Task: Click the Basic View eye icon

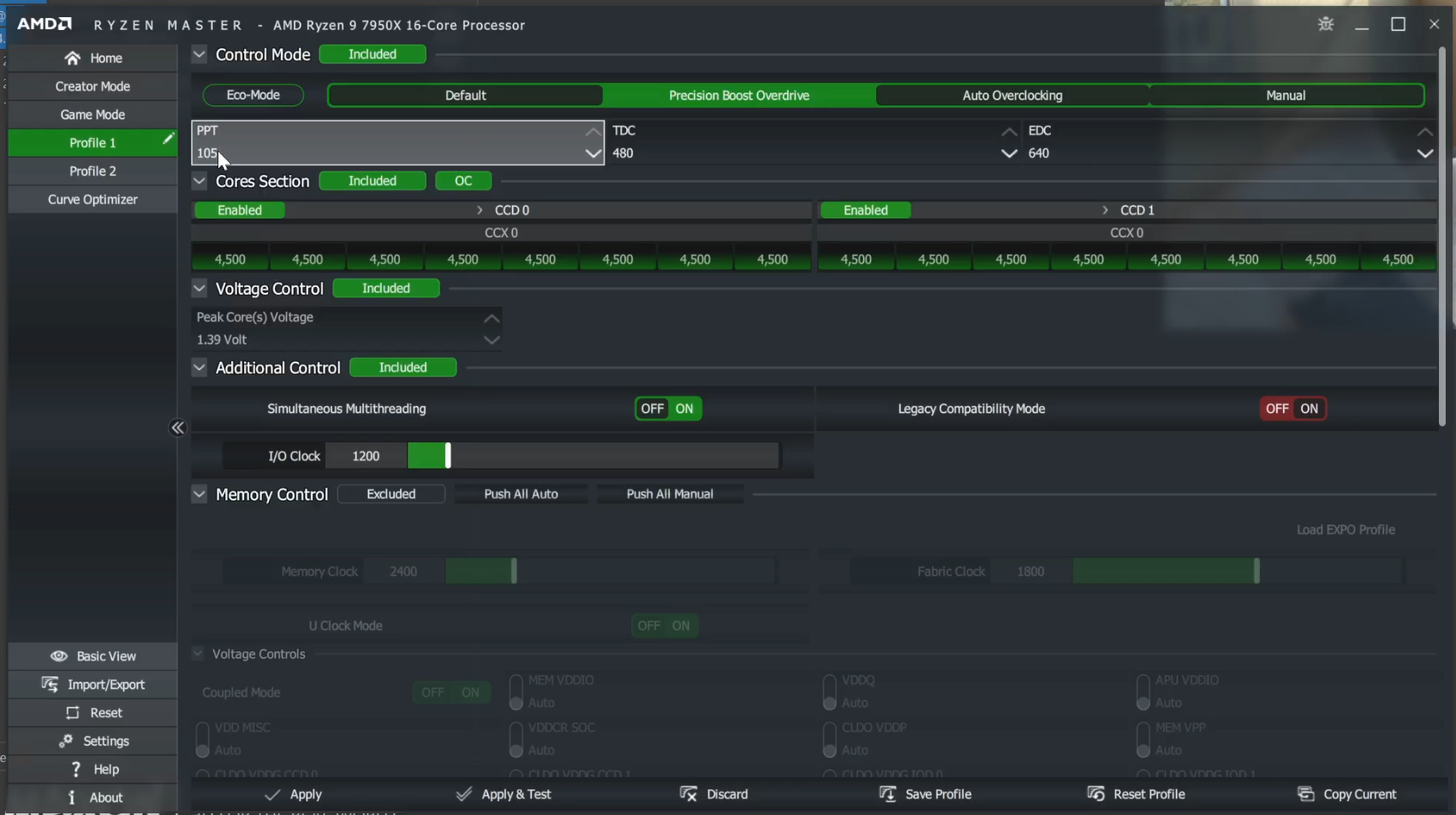Action: coord(59,656)
